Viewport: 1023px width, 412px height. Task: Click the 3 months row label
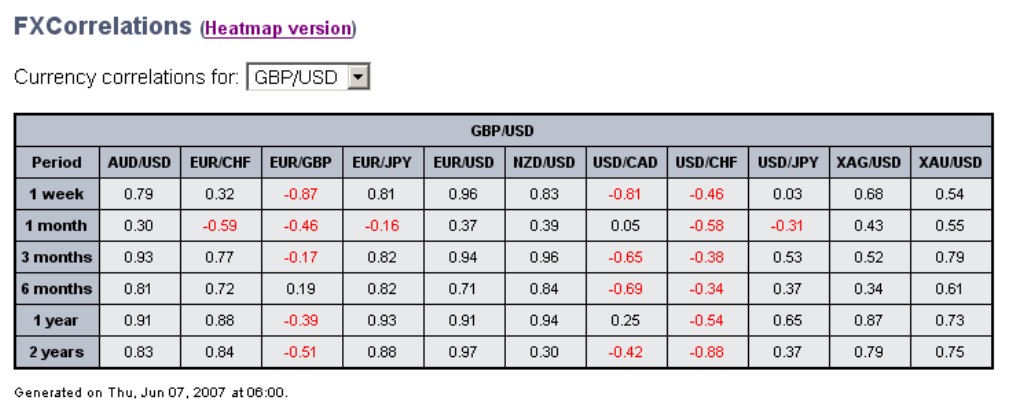coord(57,257)
